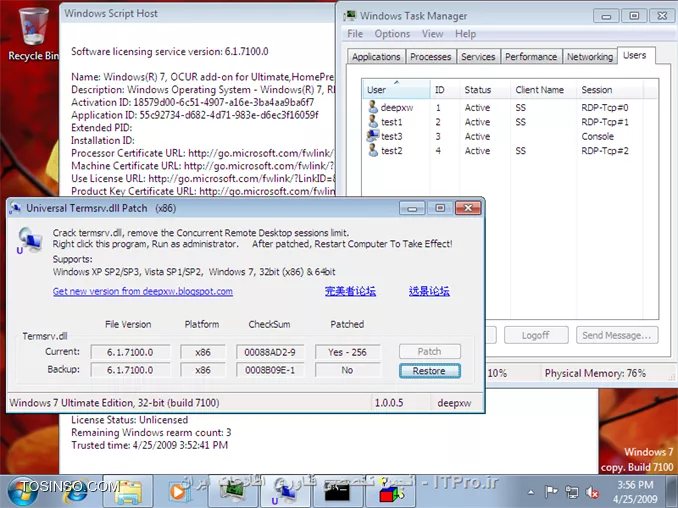678x508 pixels.
Task: Sort by the User column header
Action: [x=396, y=89]
